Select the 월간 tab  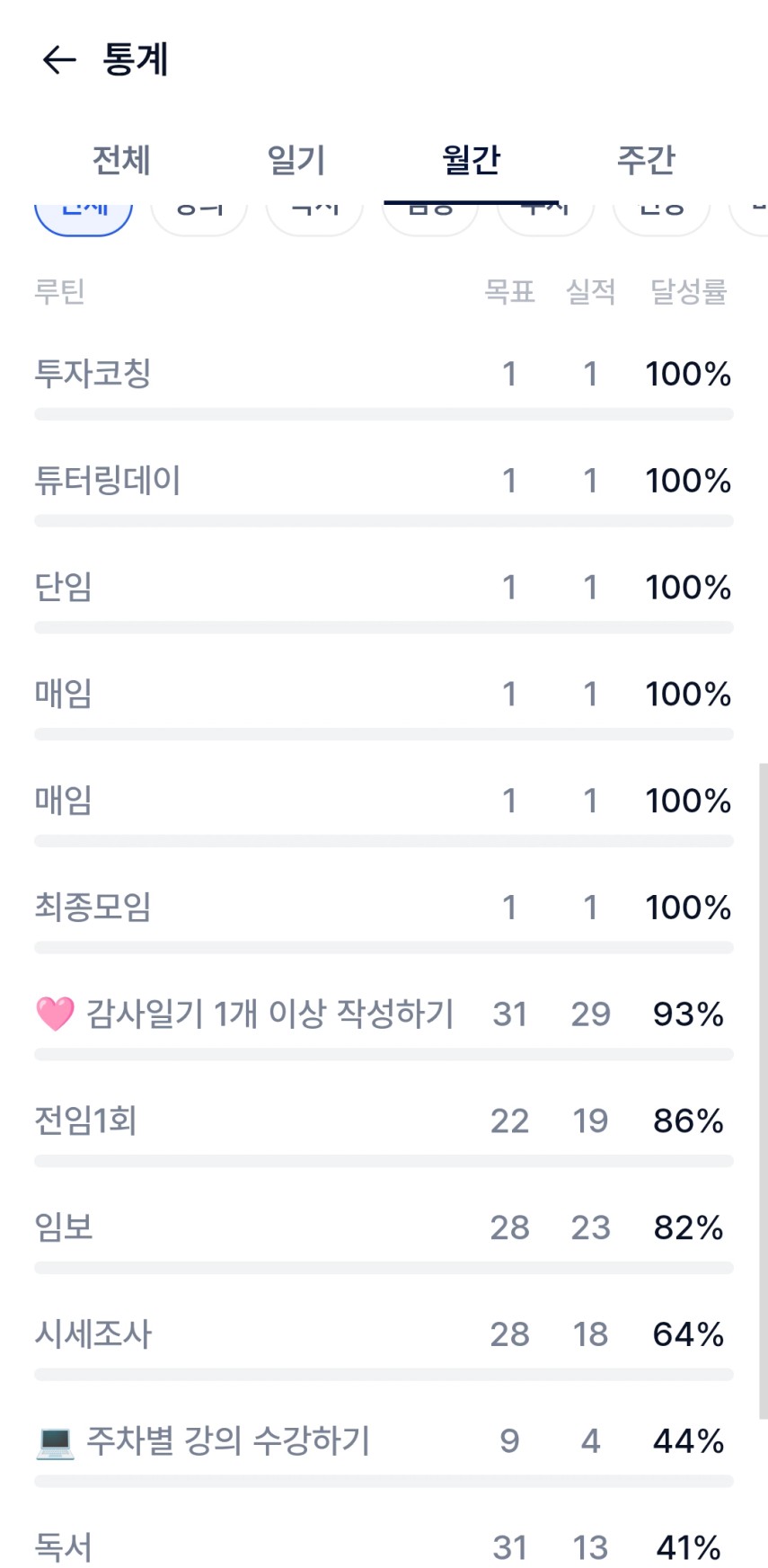click(x=471, y=161)
